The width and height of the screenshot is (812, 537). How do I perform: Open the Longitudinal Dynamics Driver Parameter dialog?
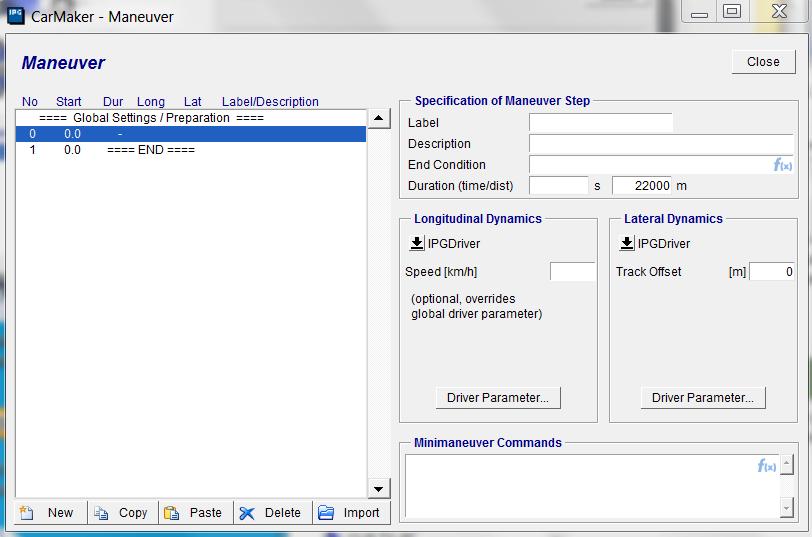click(498, 398)
